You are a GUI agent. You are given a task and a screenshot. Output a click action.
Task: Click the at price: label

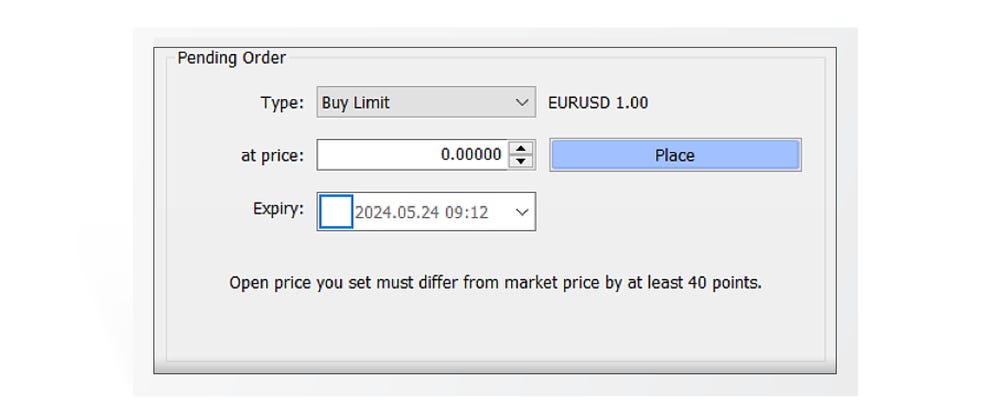tap(272, 156)
